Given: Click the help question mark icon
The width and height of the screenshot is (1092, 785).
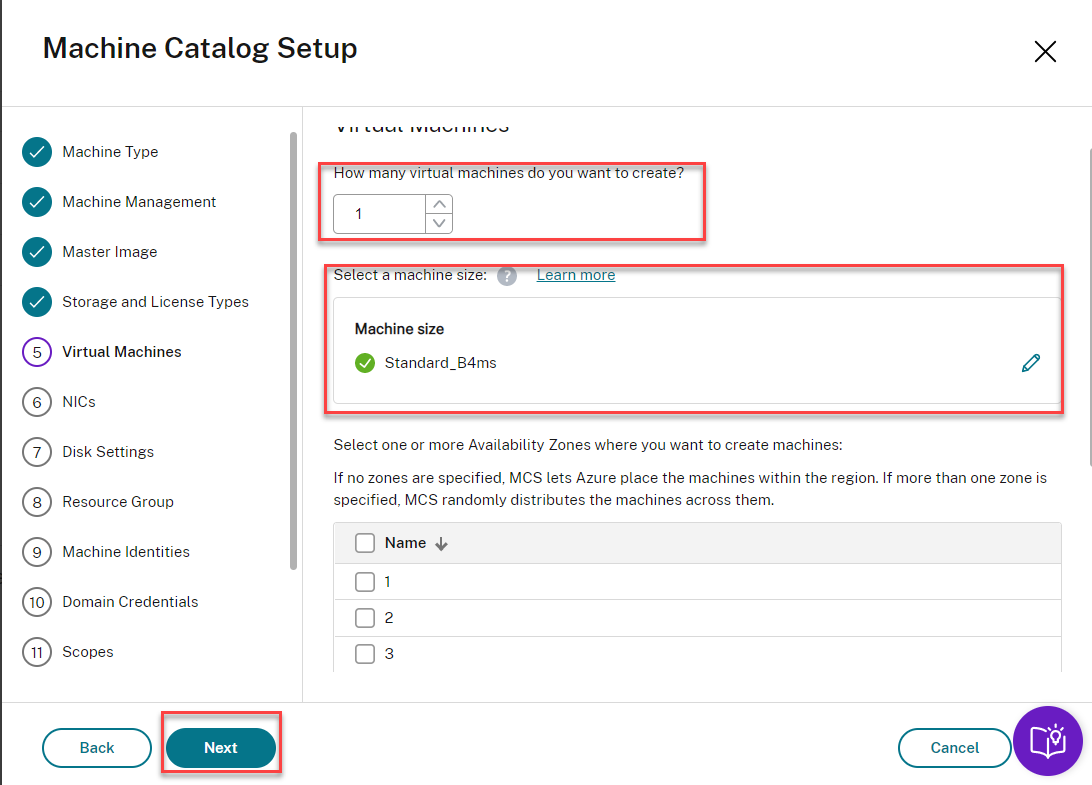Looking at the screenshot, I should point(507,276).
